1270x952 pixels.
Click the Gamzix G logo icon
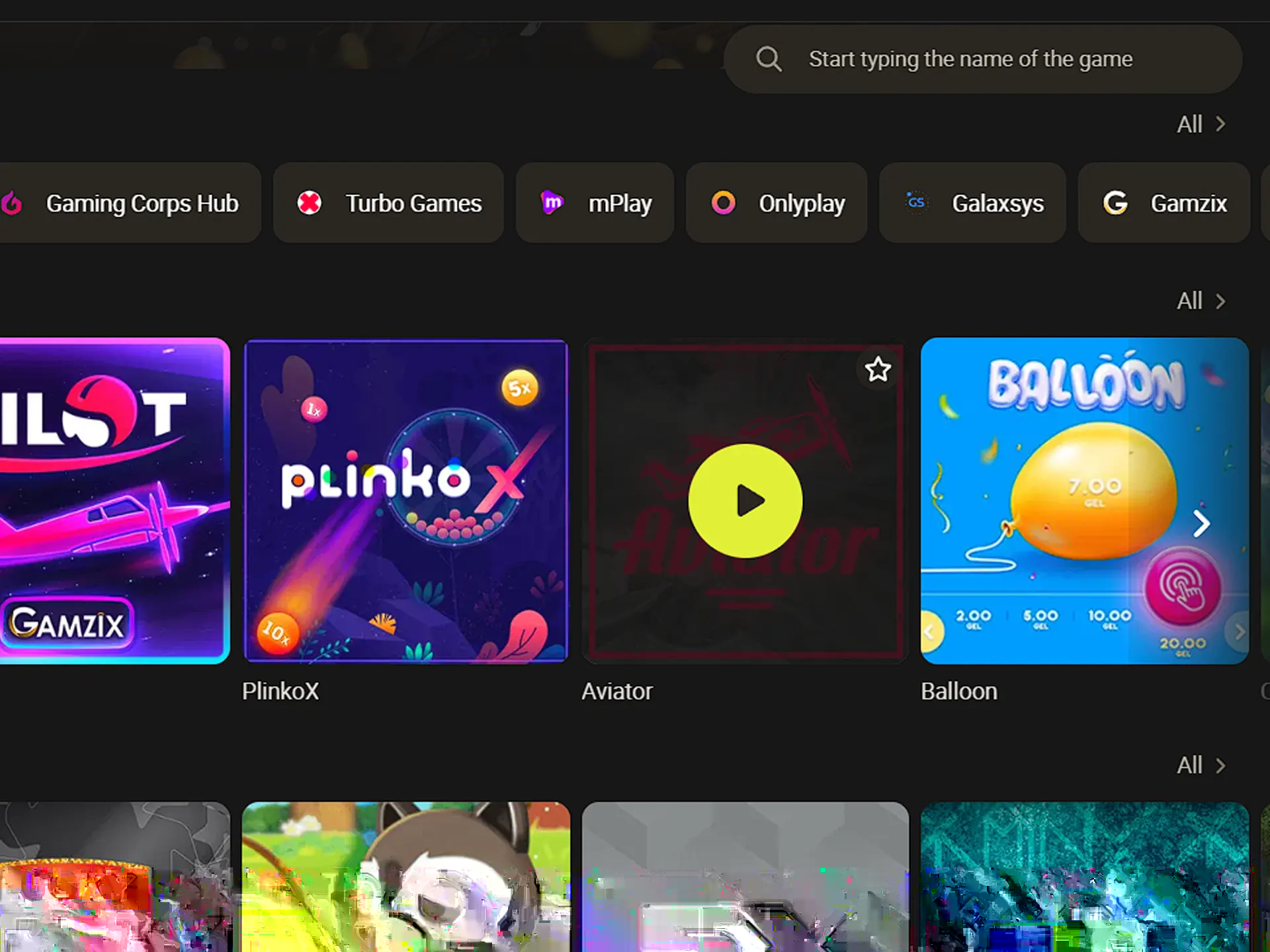[x=1115, y=203]
